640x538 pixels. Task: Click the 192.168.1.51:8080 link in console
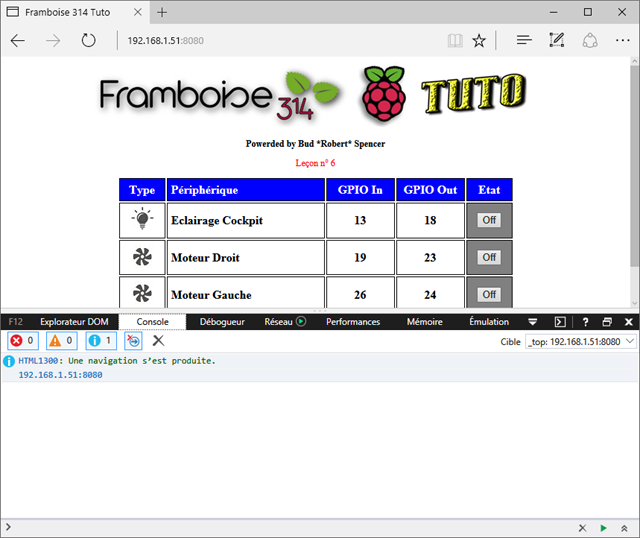[x=60, y=375]
